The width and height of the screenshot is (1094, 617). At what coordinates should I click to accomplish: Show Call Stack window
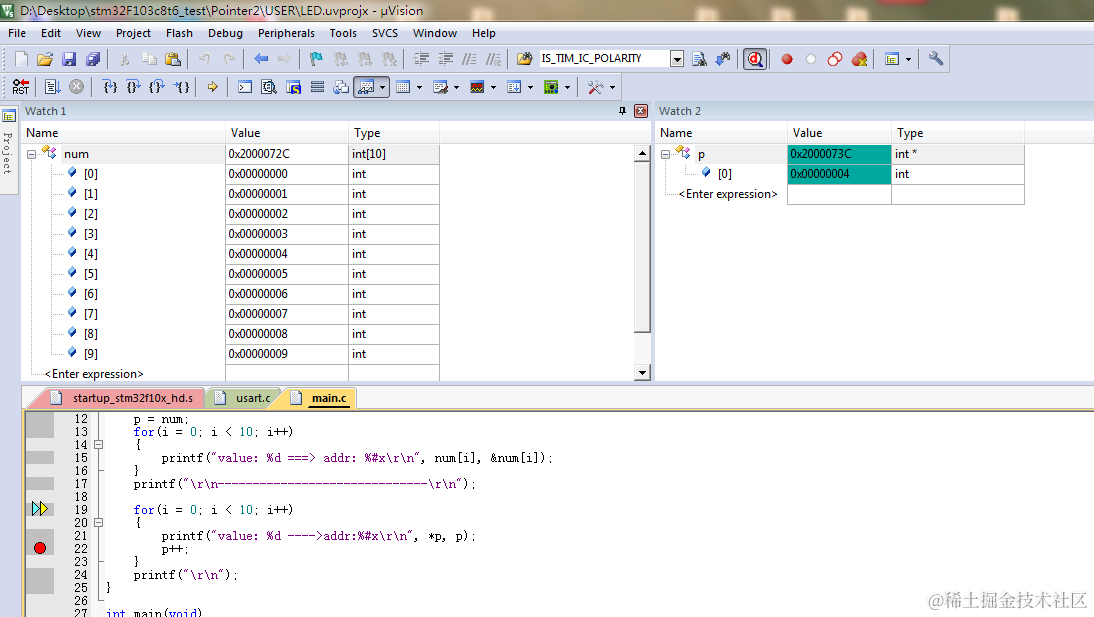tap(341, 87)
